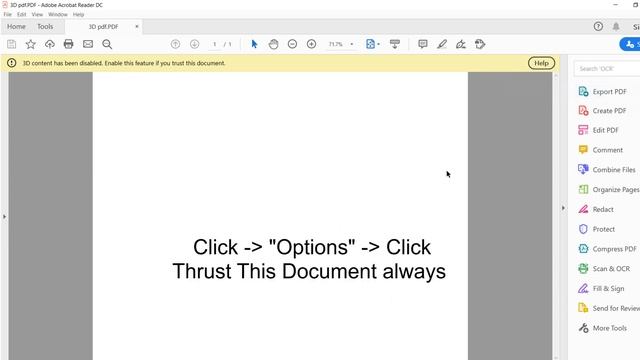Screen dimensions: 640x360
Task: Close the 3D pdf.PDF tab
Action: 137,27
